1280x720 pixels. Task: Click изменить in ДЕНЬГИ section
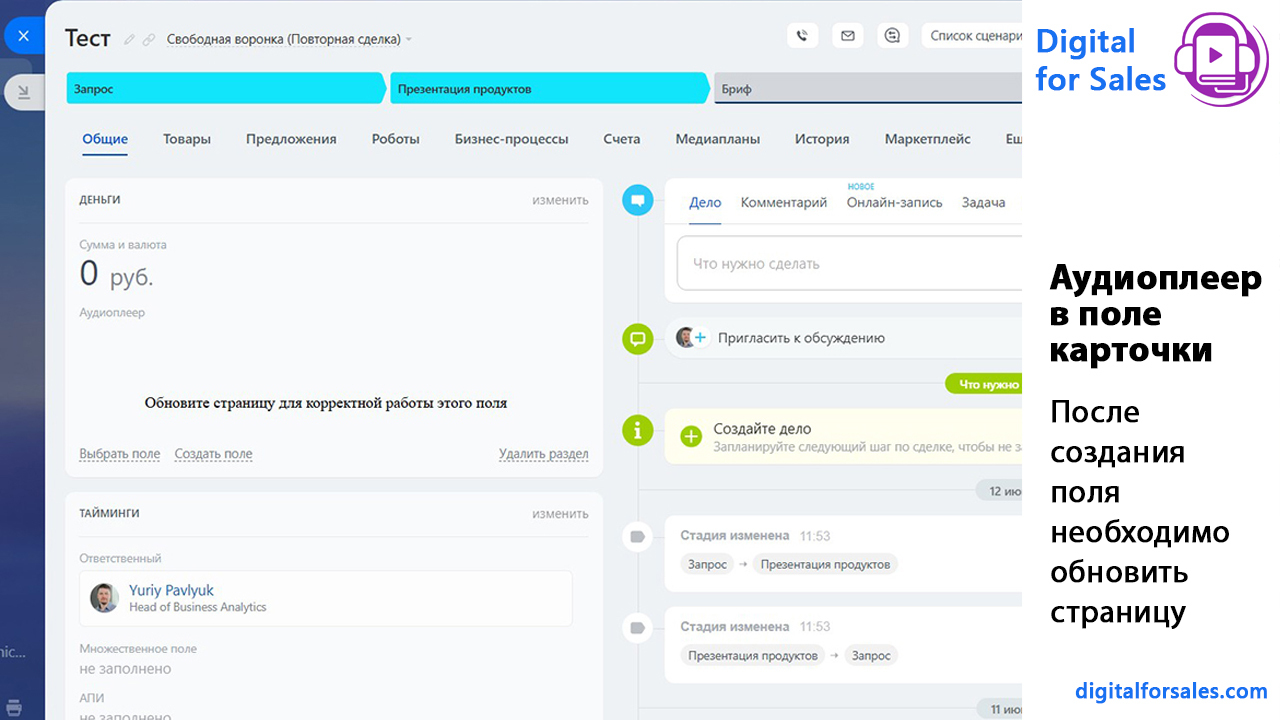560,200
